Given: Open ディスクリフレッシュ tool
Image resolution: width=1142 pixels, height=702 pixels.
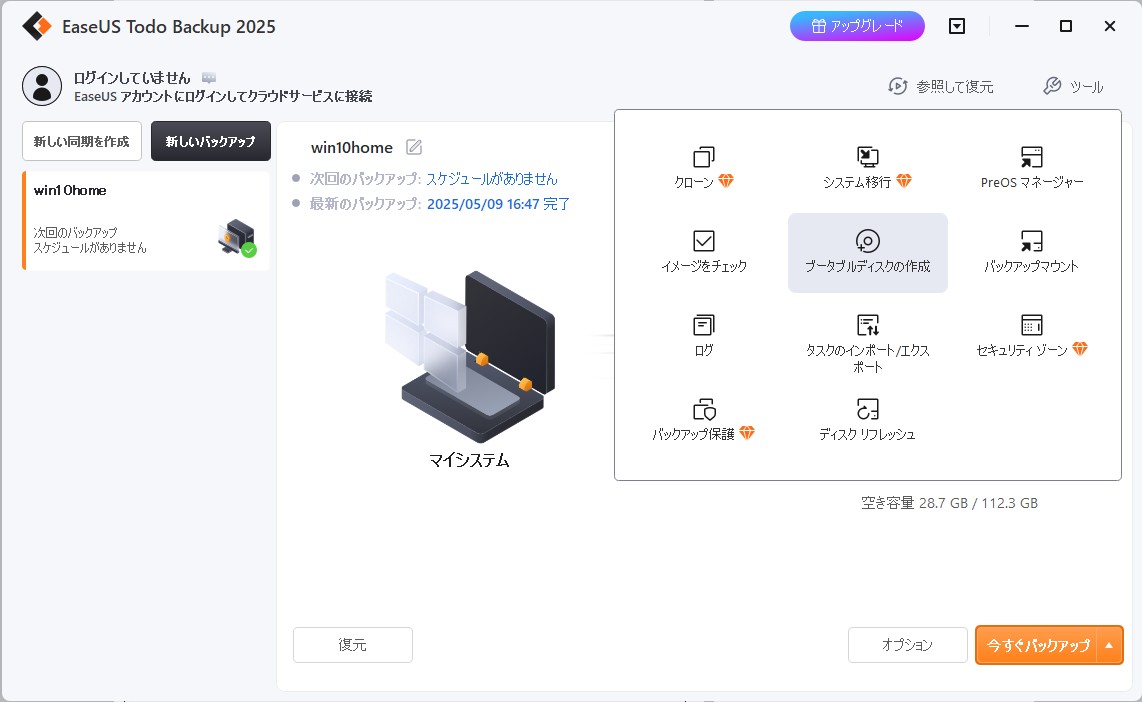Looking at the screenshot, I should [867, 420].
